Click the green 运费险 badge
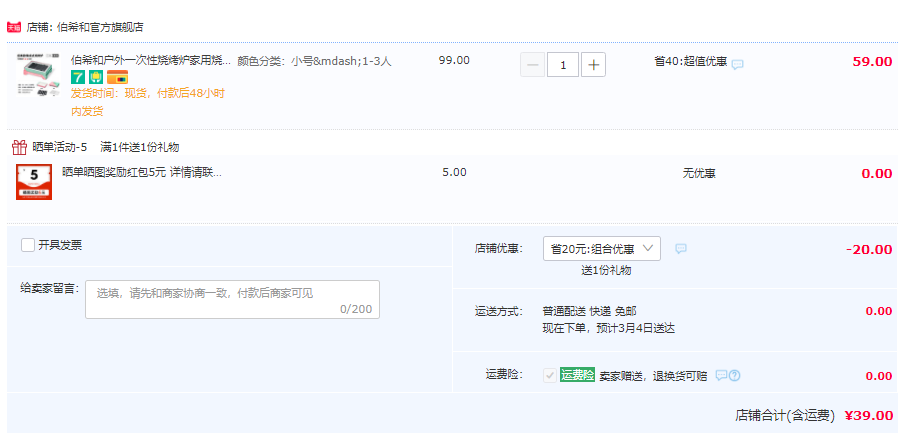The height and width of the screenshot is (433, 913). [577, 375]
